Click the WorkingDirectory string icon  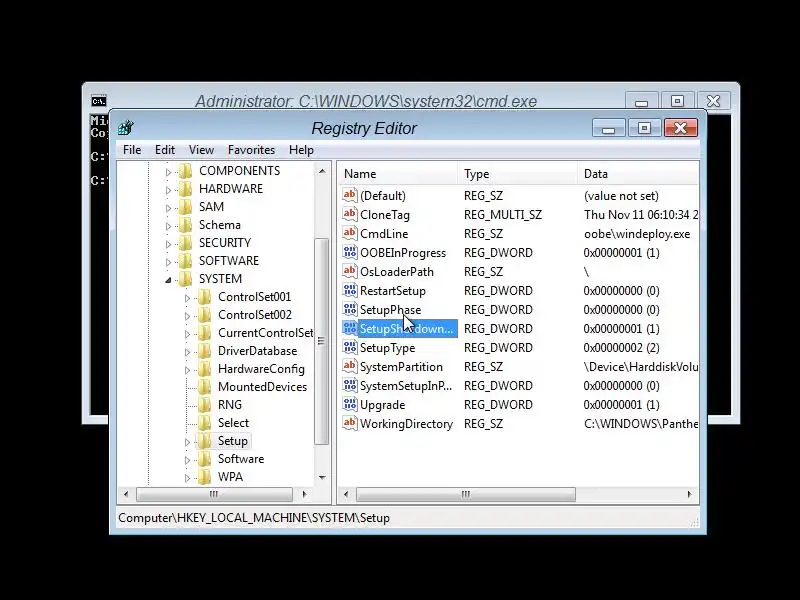[349, 423]
